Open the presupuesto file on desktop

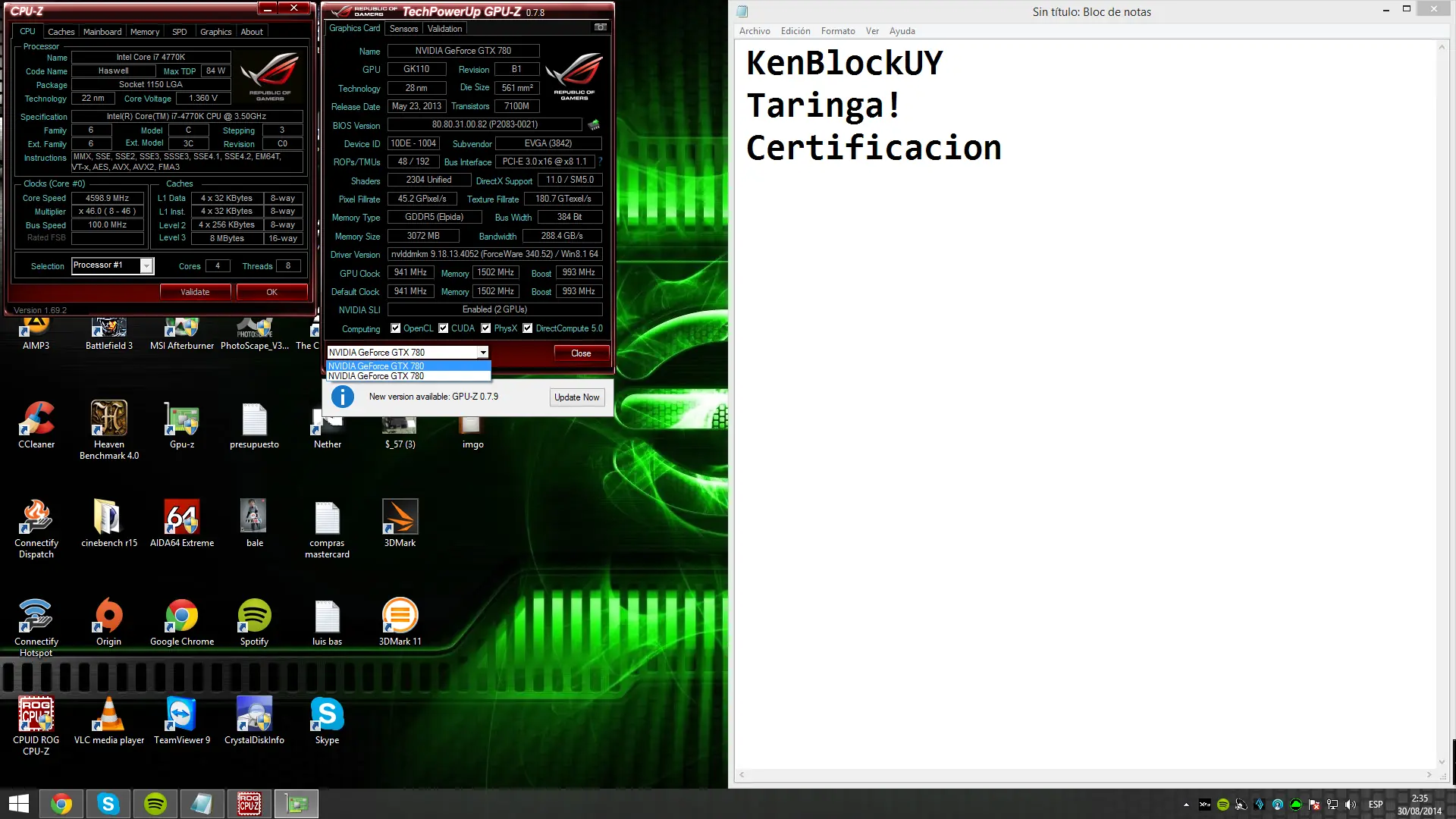tap(255, 425)
